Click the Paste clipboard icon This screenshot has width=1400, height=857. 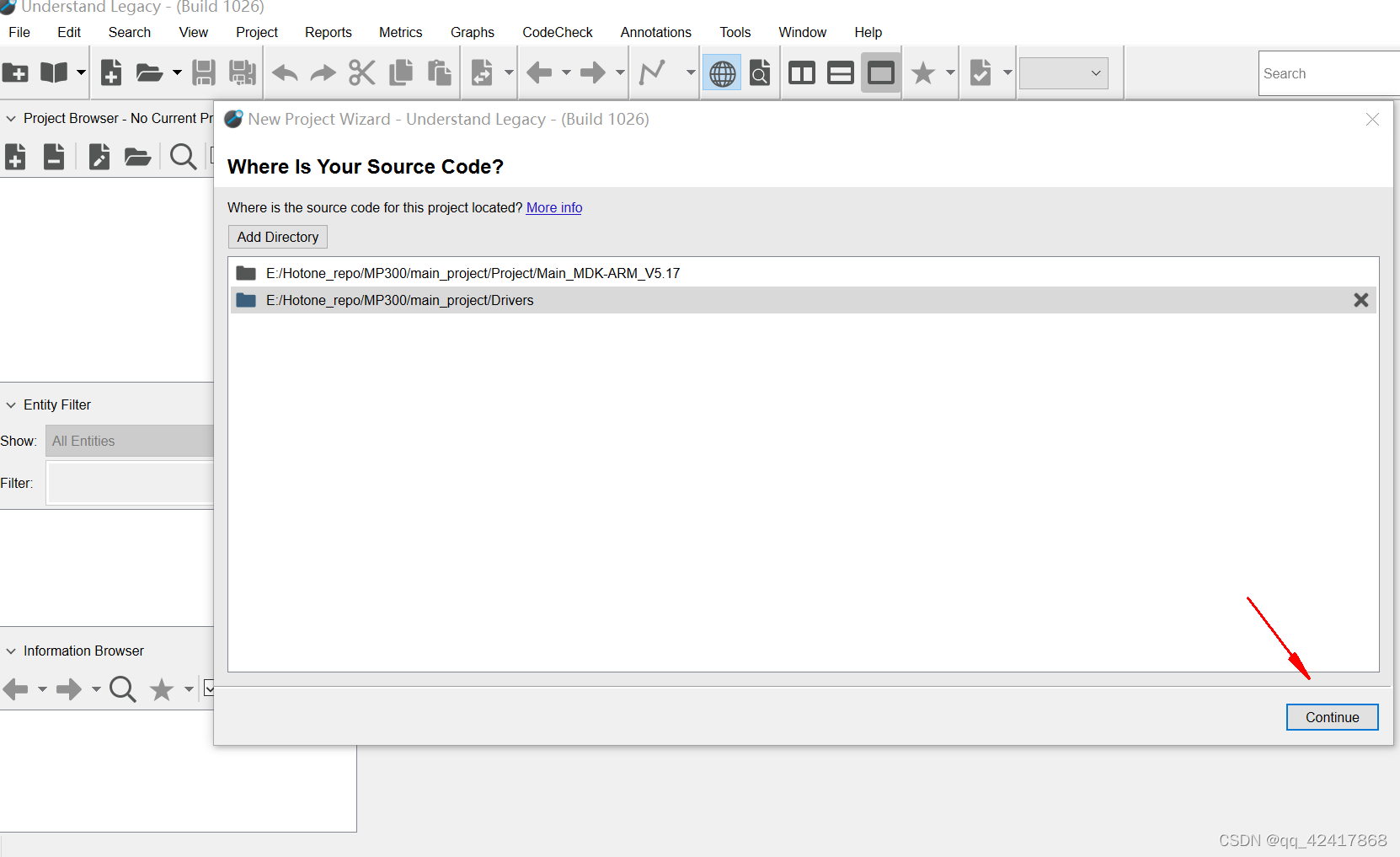pyautogui.click(x=439, y=73)
